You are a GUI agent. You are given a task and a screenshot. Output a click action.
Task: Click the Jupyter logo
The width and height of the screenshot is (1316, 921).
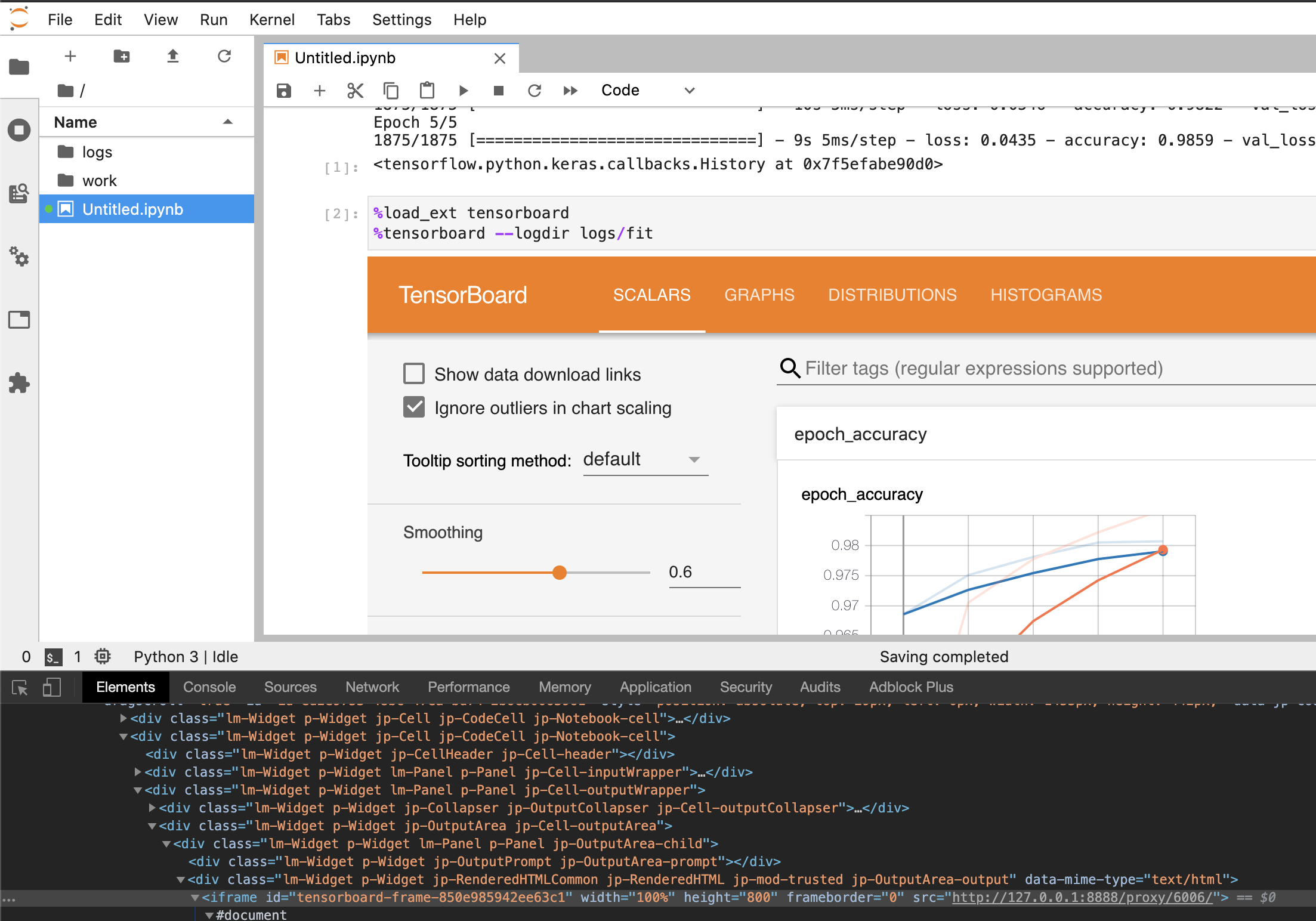(19, 18)
